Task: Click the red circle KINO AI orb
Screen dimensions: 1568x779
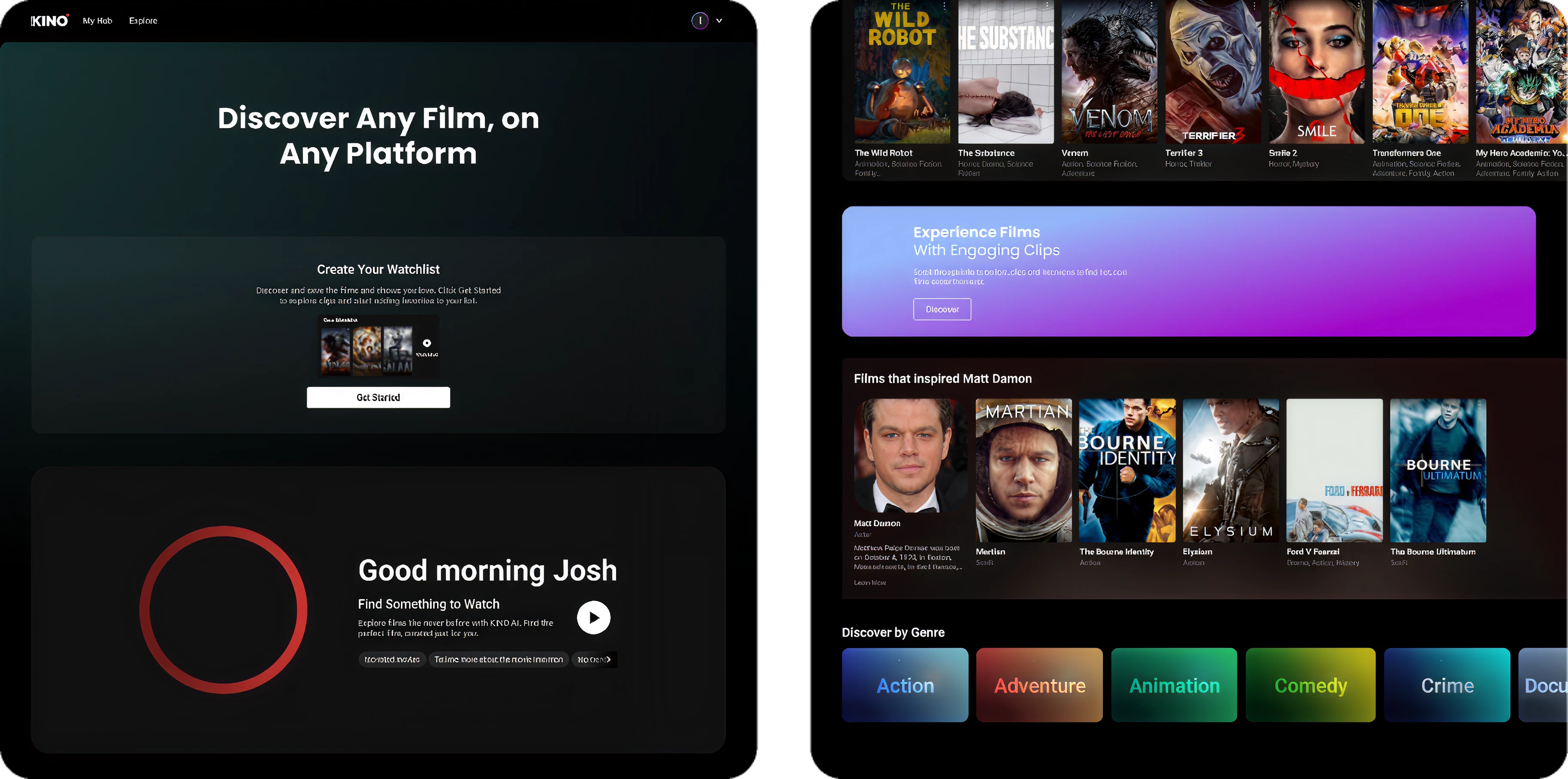Action: pyautogui.click(x=223, y=609)
